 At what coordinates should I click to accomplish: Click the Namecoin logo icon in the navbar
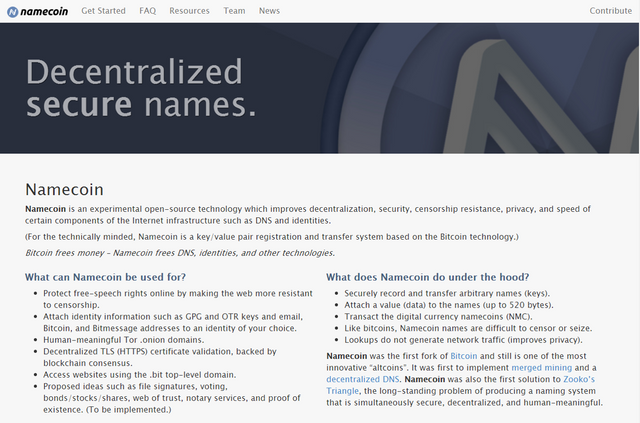tap(13, 11)
